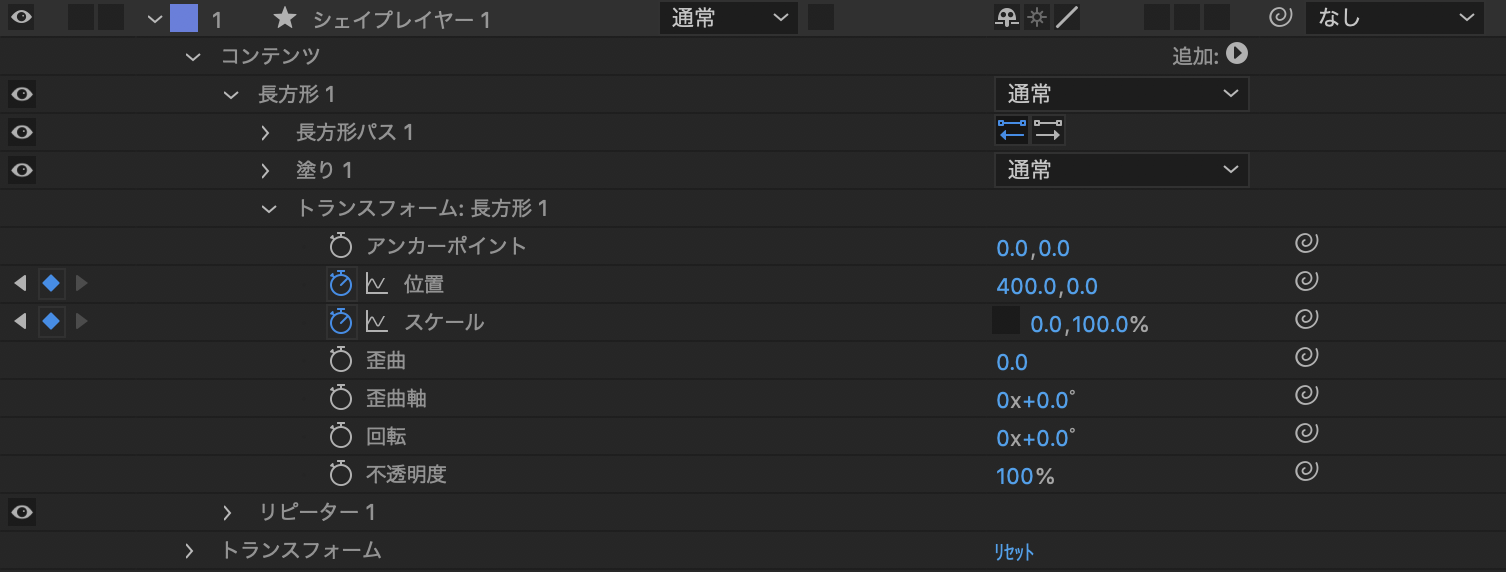
Task: Click the layer label color swatch
Action: tap(184, 18)
